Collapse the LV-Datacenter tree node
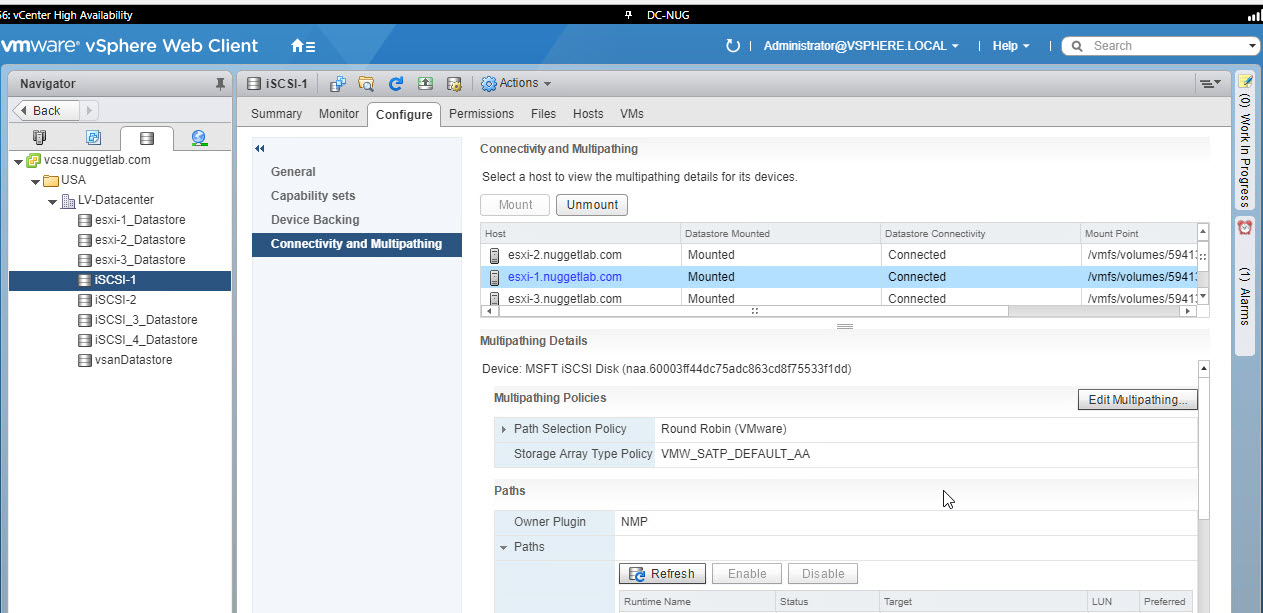This screenshot has width=1263, height=613. [x=53, y=200]
